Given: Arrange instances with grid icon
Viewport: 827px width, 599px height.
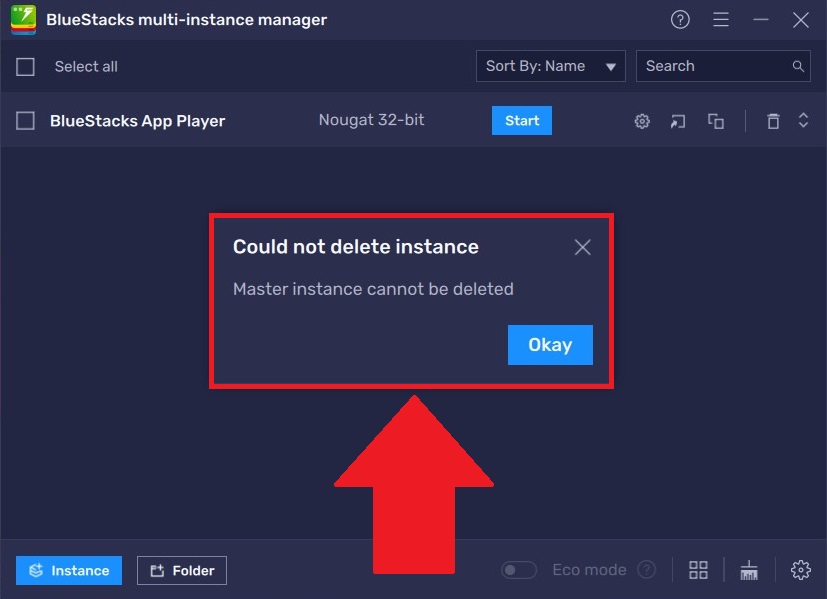Looking at the screenshot, I should 698,570.
